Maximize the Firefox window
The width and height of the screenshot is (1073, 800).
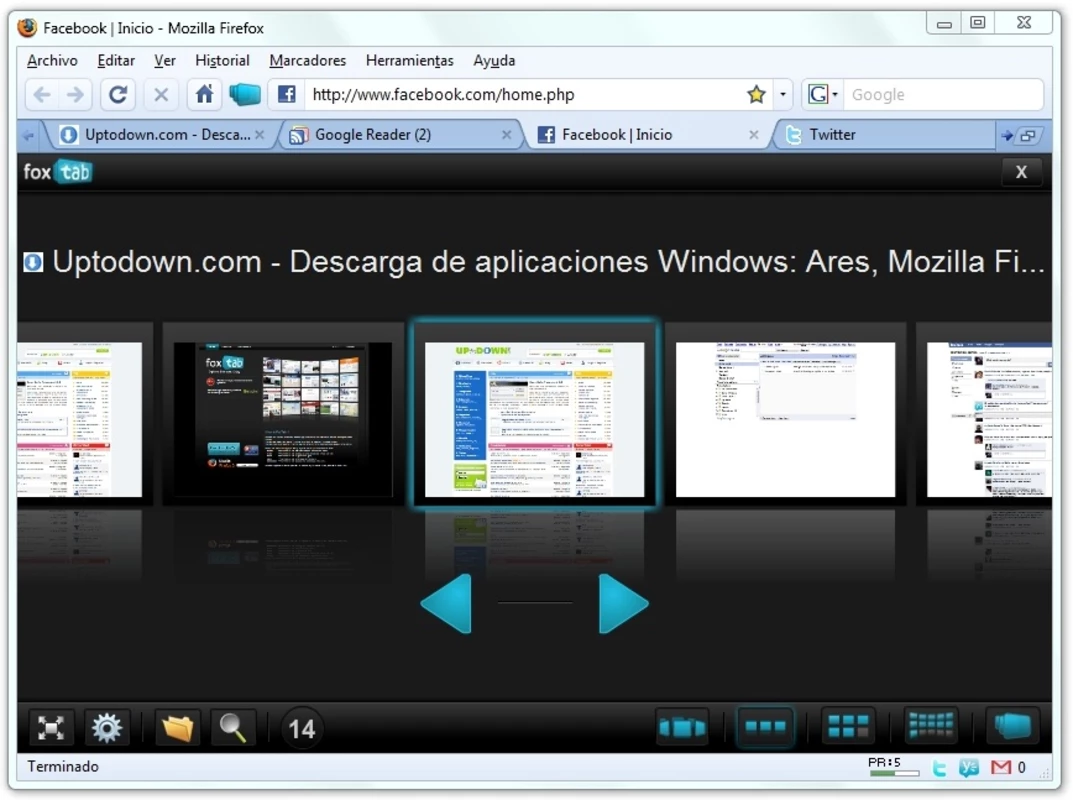978,23
